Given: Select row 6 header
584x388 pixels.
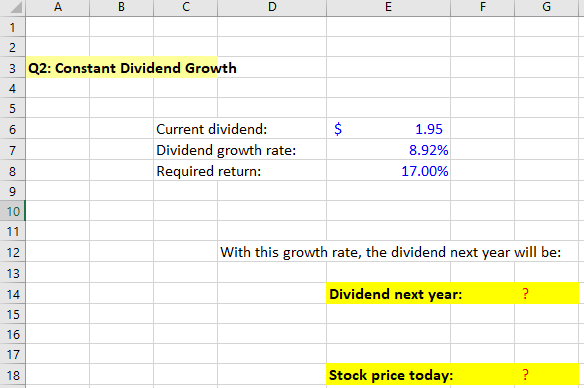Looking at the screenshot, I should [13, 129].
